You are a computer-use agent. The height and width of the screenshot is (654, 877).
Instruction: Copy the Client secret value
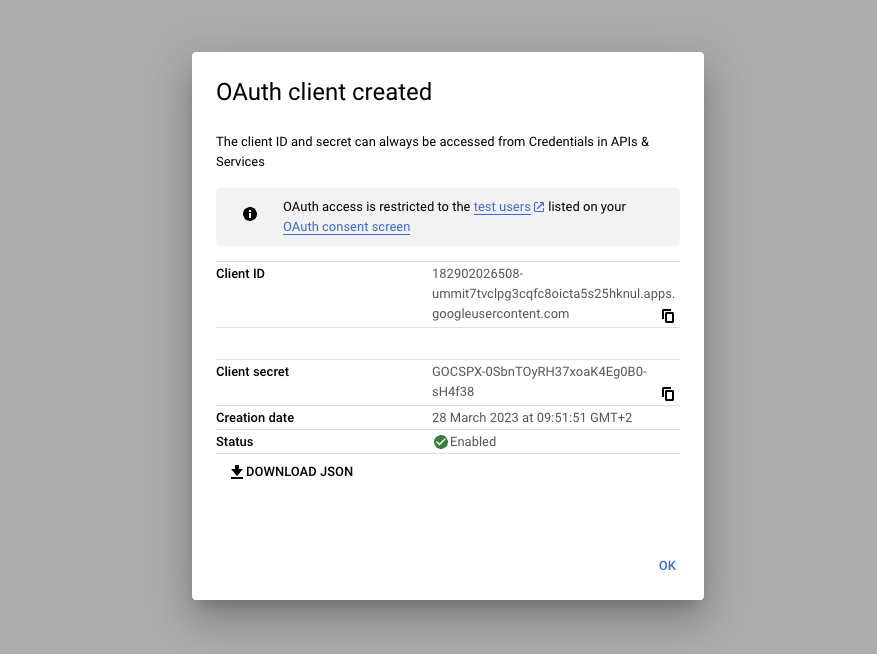point(668,394)
